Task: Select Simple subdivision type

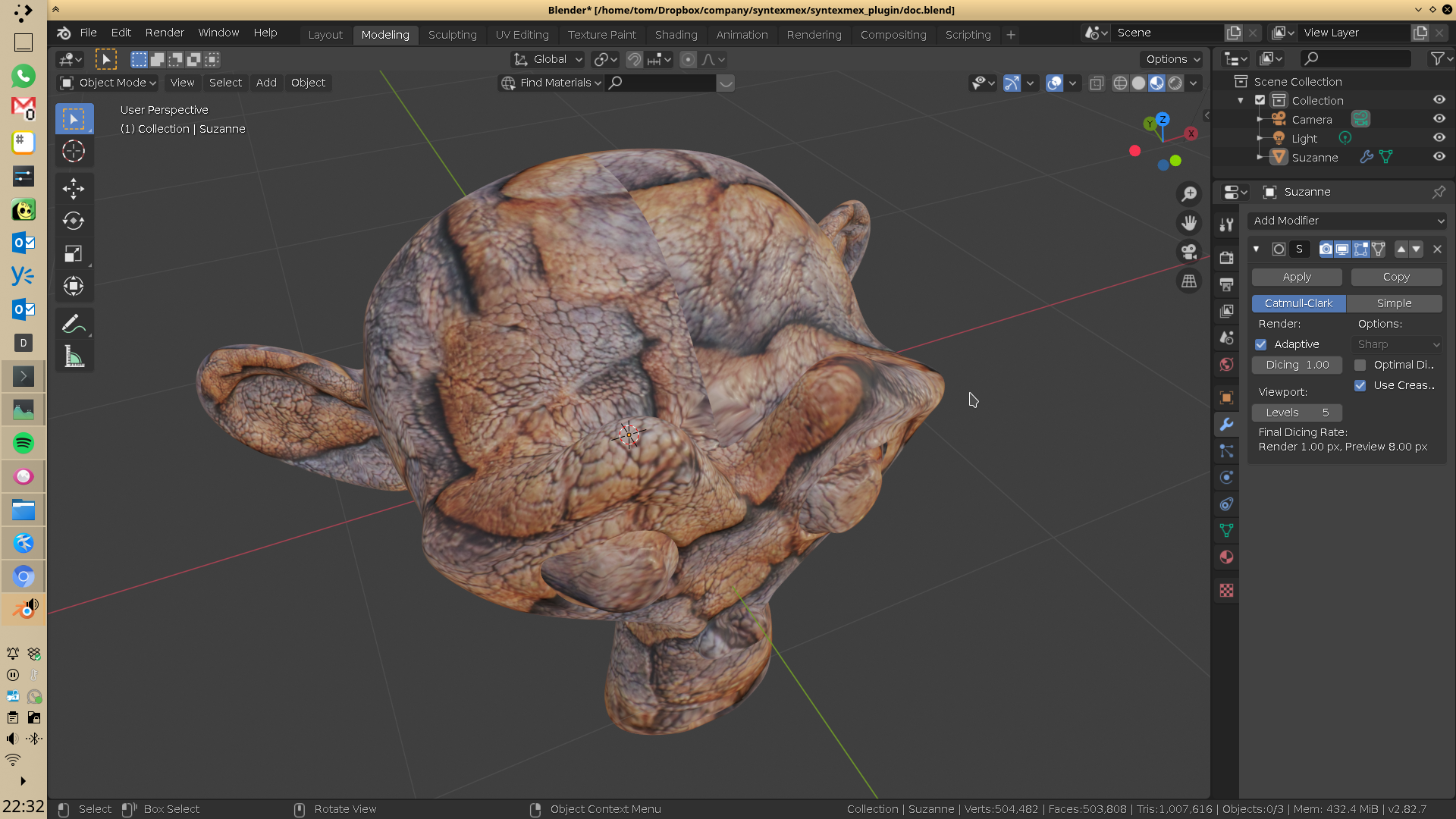Action: [1394, 303]
